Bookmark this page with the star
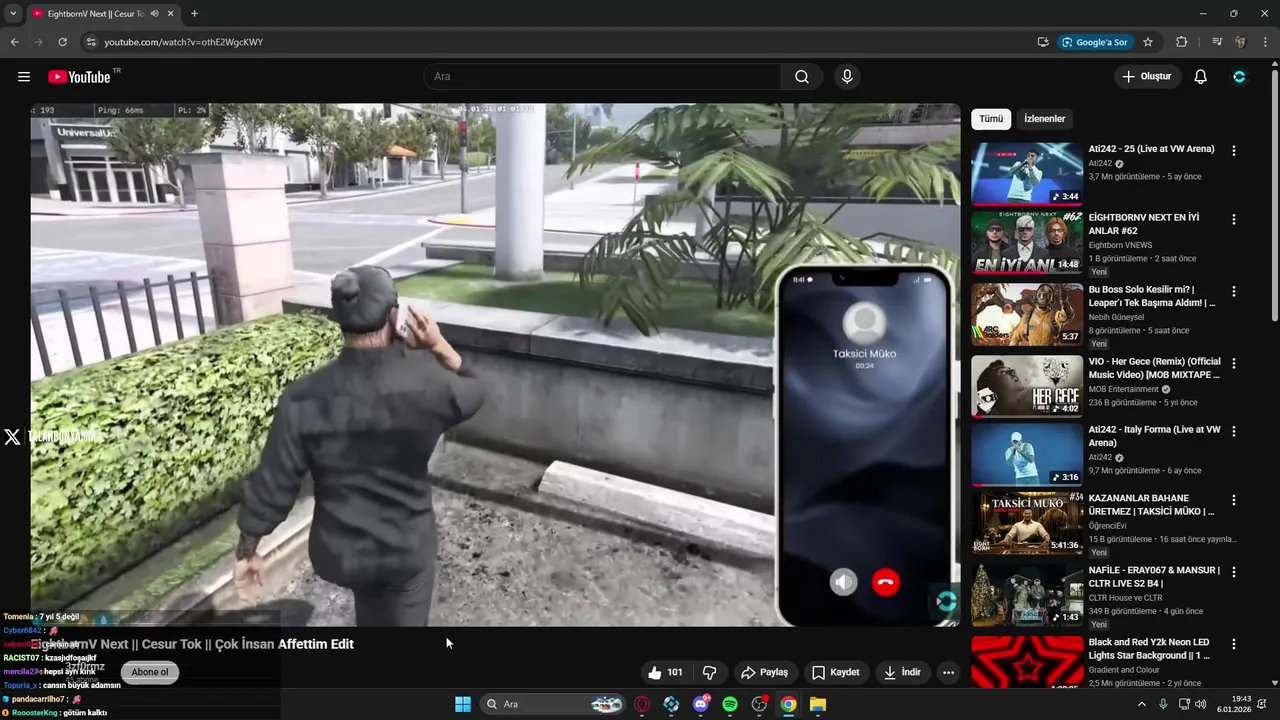The image size is (1280, 720). pyautogui.click(x=1148, y=42)
